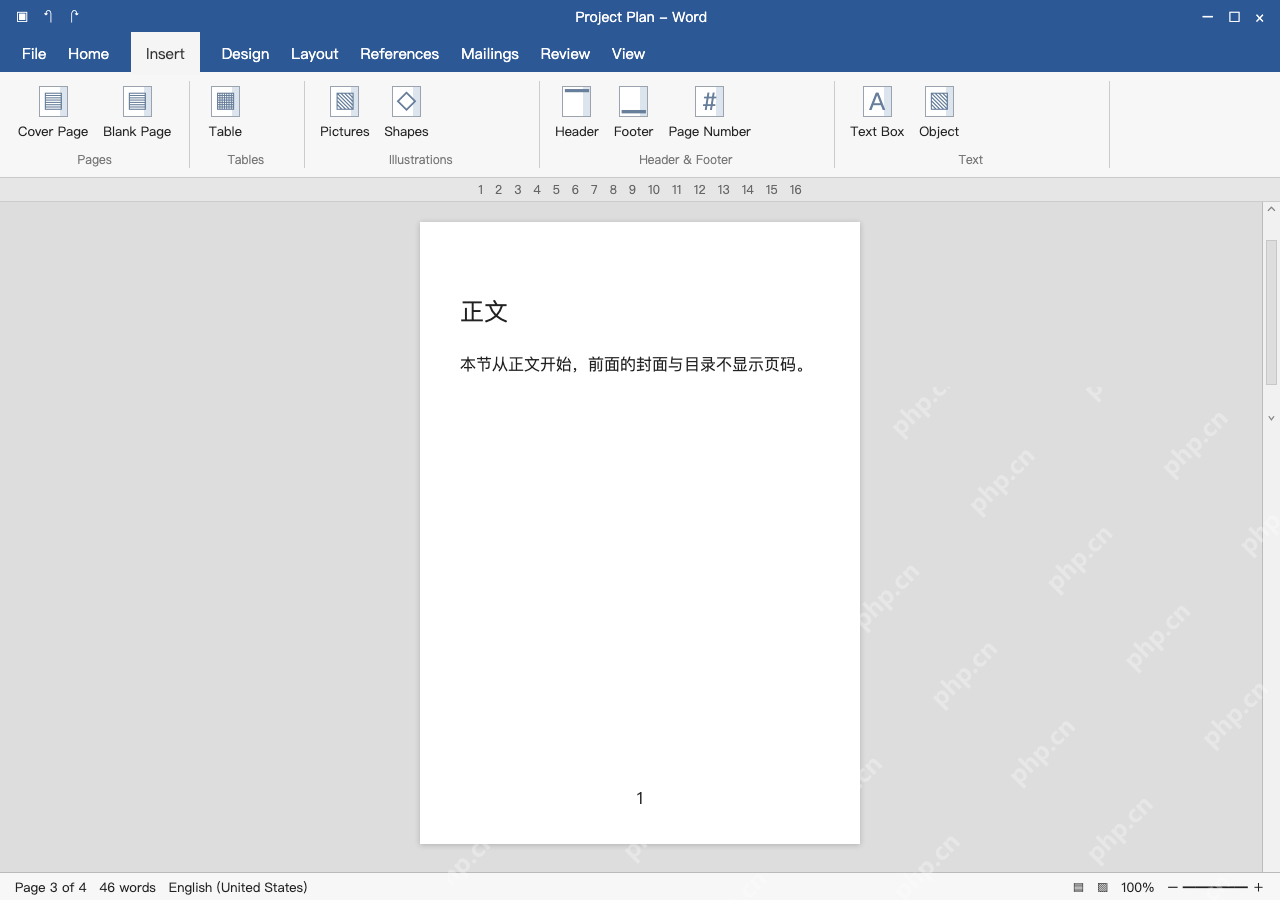Open the Layout tab

314,54
